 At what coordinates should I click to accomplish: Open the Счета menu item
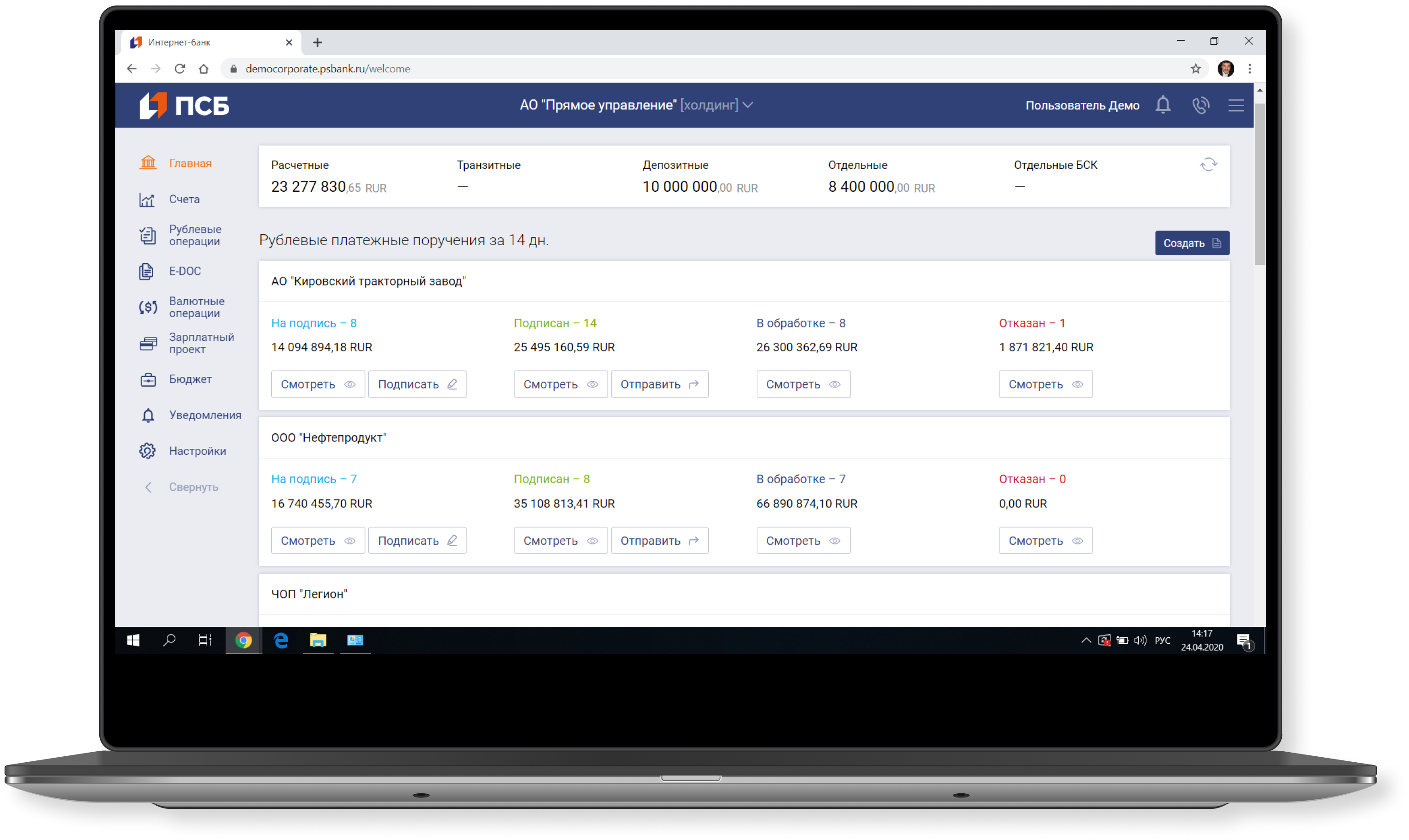(x=184, y=199)
